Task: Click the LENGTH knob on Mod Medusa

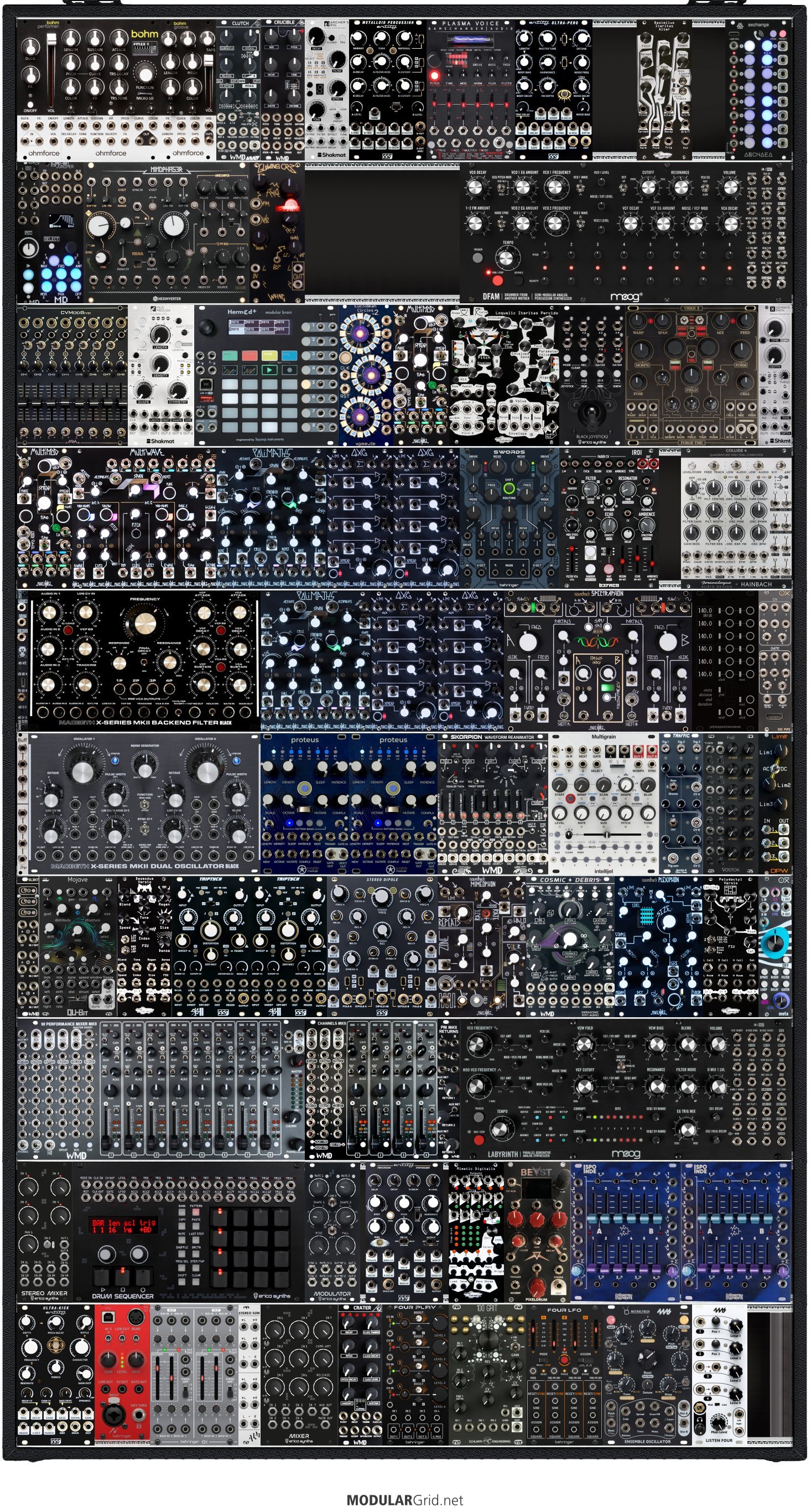Action: point(160,334)
